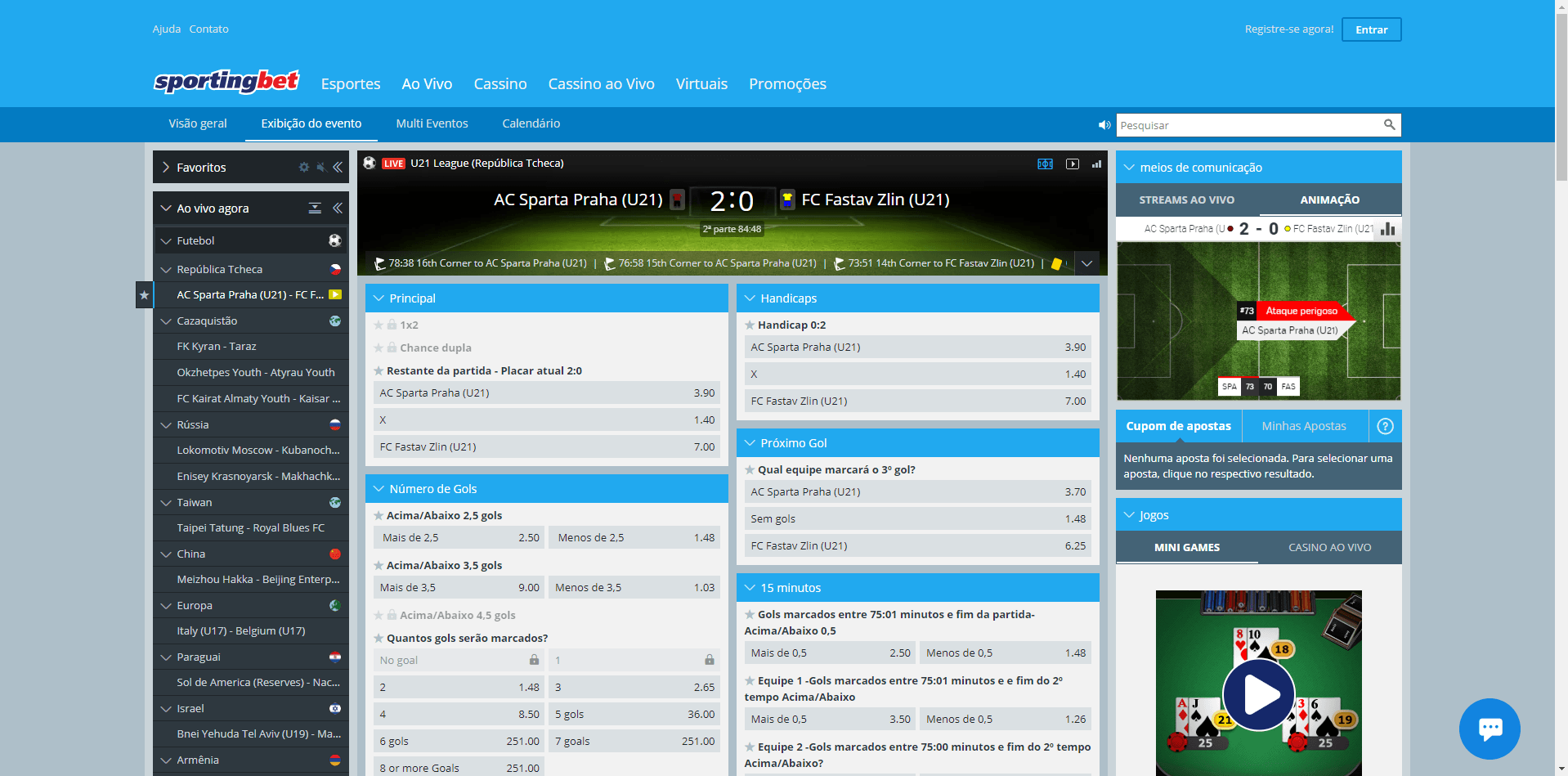Favorite Qual equipe marcará o 3º gol star

pos(750,469)
